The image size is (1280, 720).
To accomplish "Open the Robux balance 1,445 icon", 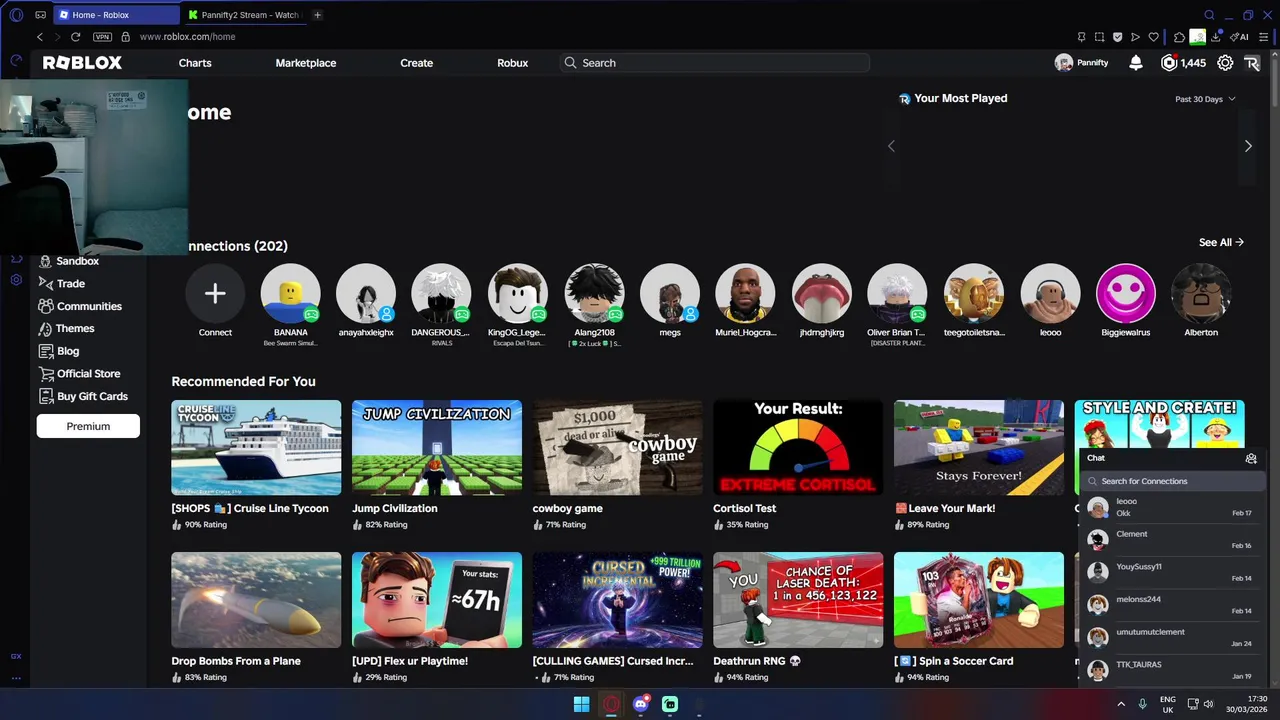I will (x=1169, y=63).
